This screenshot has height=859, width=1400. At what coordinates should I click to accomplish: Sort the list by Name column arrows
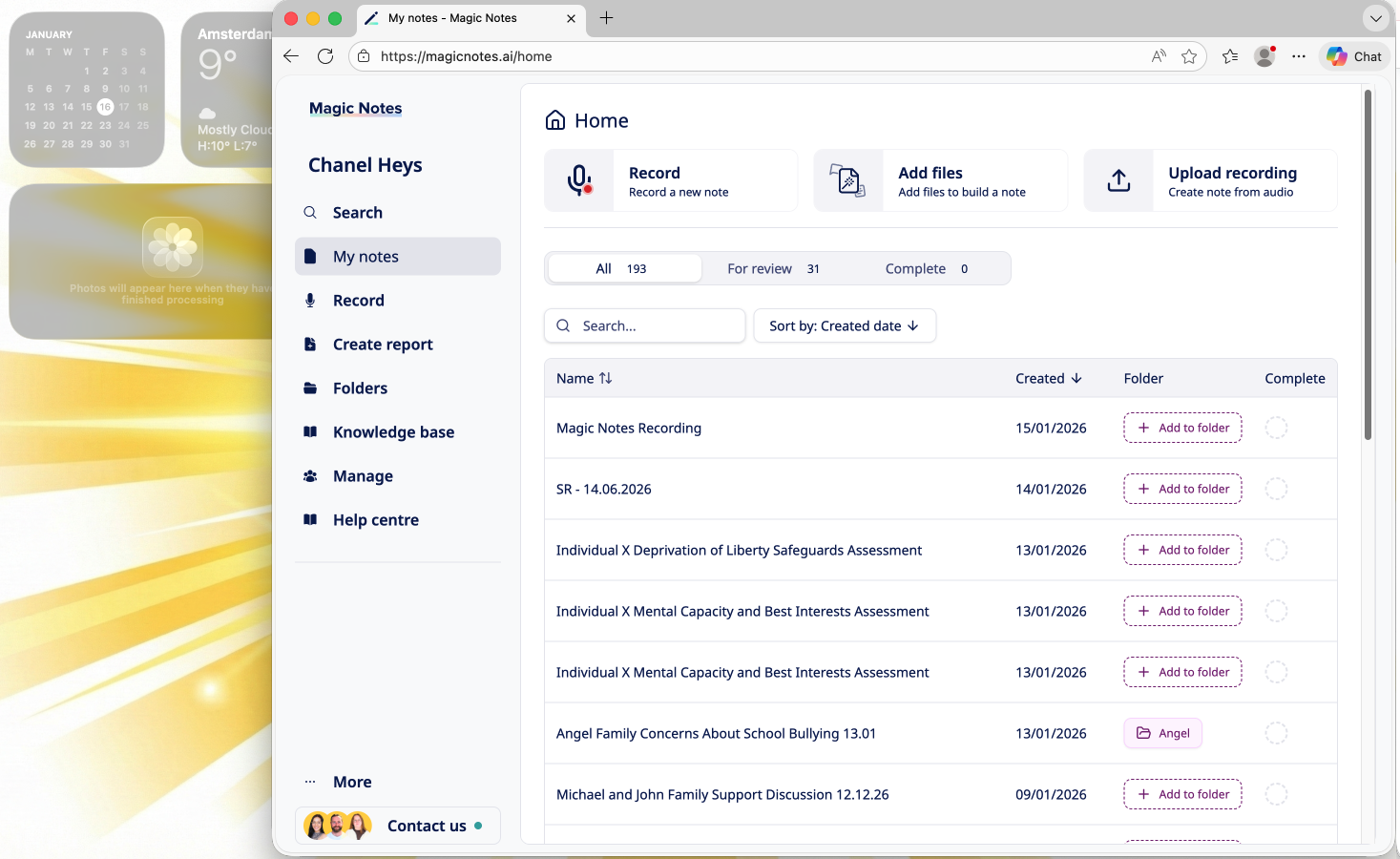coord(605,379)
